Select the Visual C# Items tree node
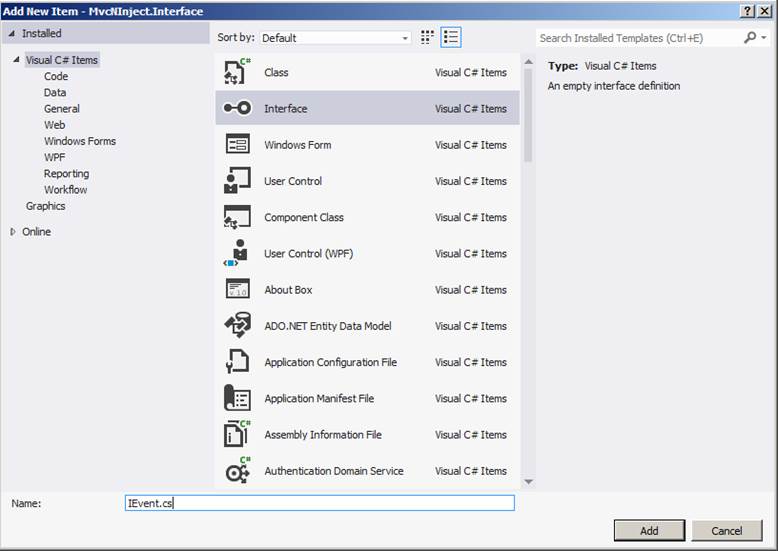Viewport: 778px width, 551px height. [x=62, y=60]
